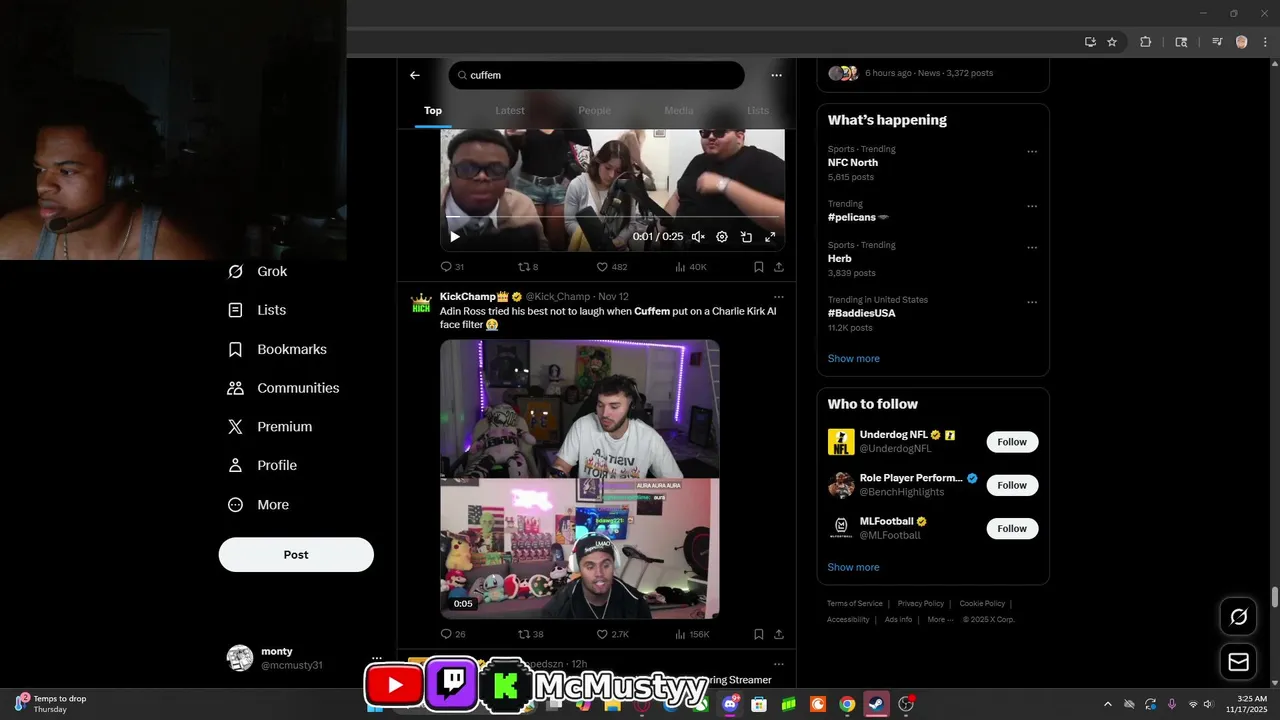View analytics of the 156K views post
The height and width of the screenshot is (720, 1280).
[693, 634]
